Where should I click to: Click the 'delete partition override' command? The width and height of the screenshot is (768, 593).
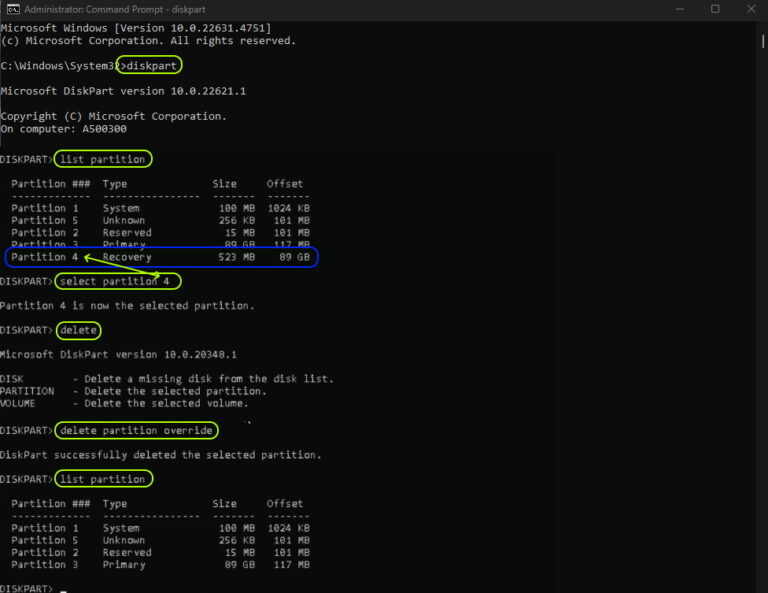[x=137, y=430]
